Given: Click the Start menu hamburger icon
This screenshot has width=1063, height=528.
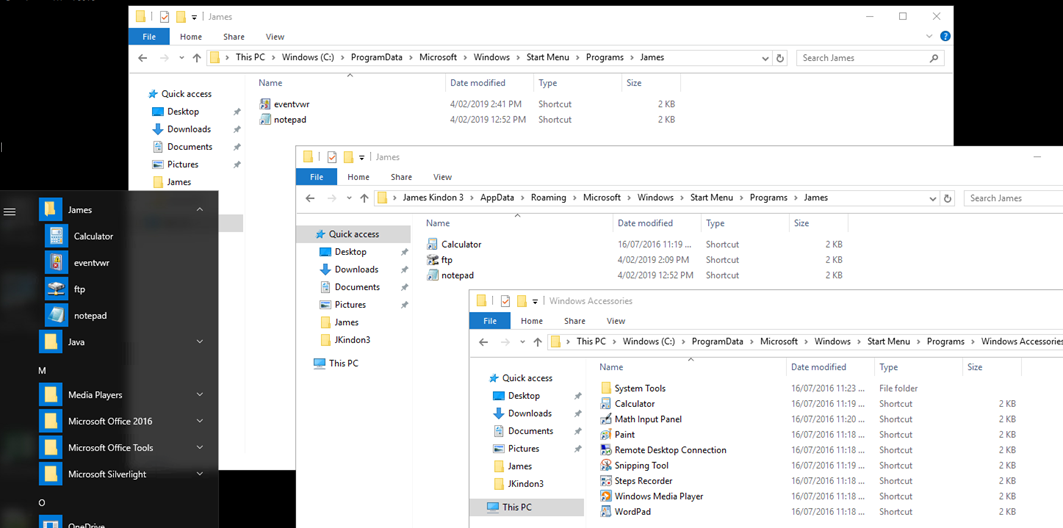Looking at the screenshot, I should click(9, 211).
